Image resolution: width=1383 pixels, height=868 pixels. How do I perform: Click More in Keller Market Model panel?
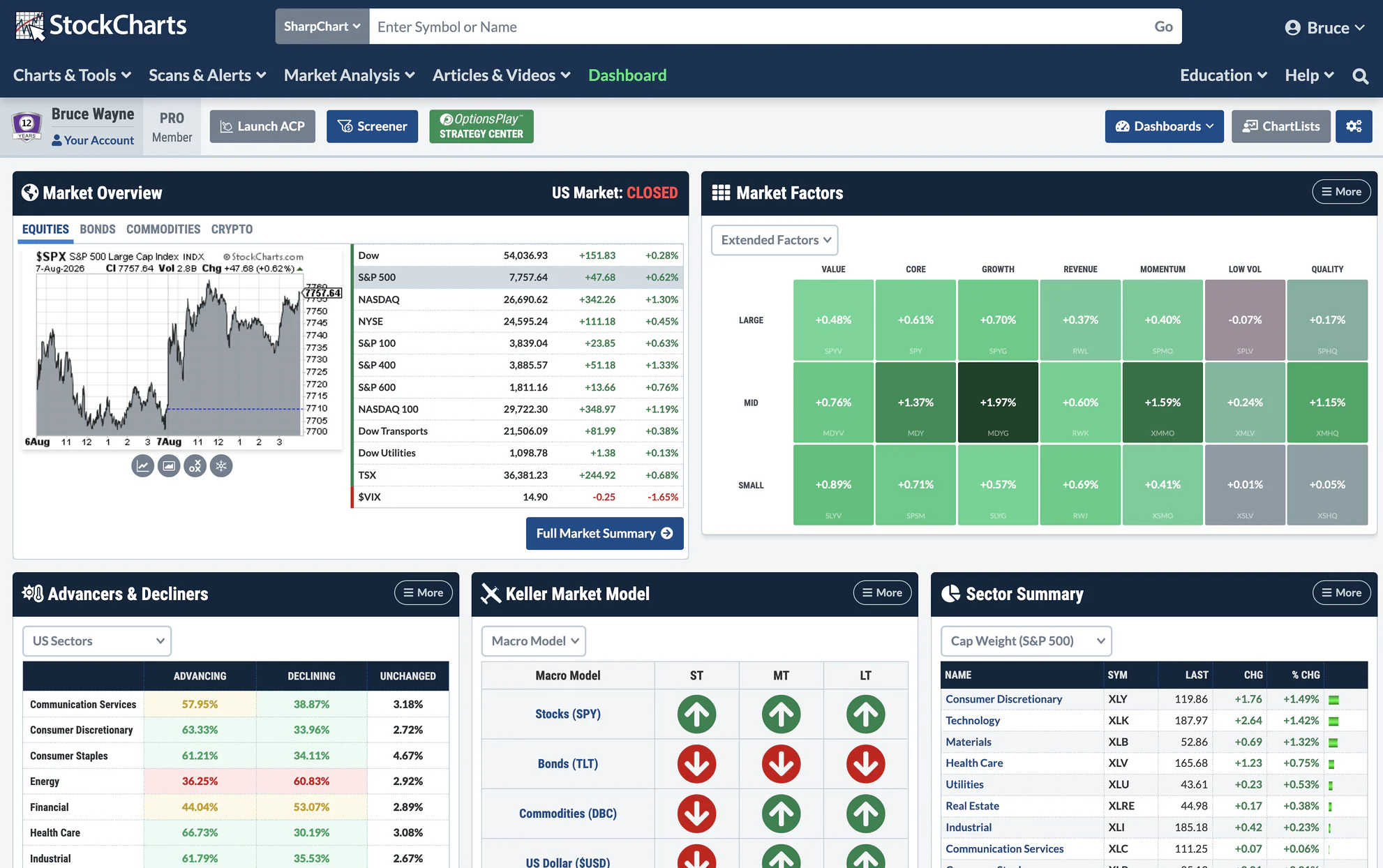tap(882, 592)
